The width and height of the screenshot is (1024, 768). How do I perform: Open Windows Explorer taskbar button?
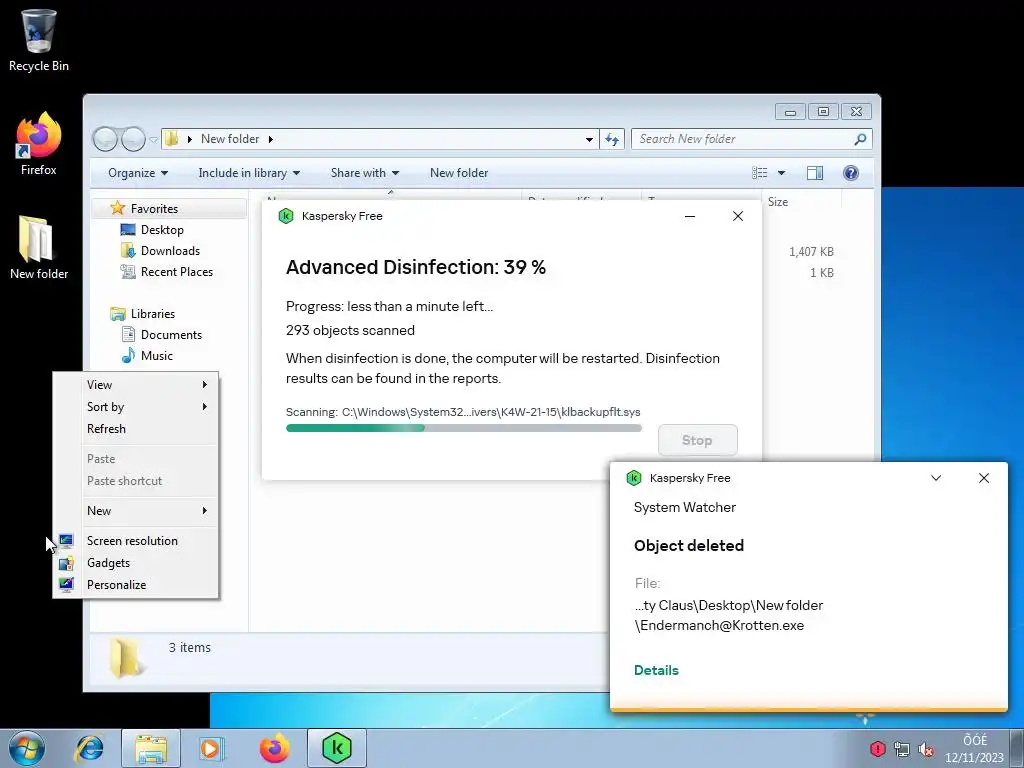tap(151, 748)
